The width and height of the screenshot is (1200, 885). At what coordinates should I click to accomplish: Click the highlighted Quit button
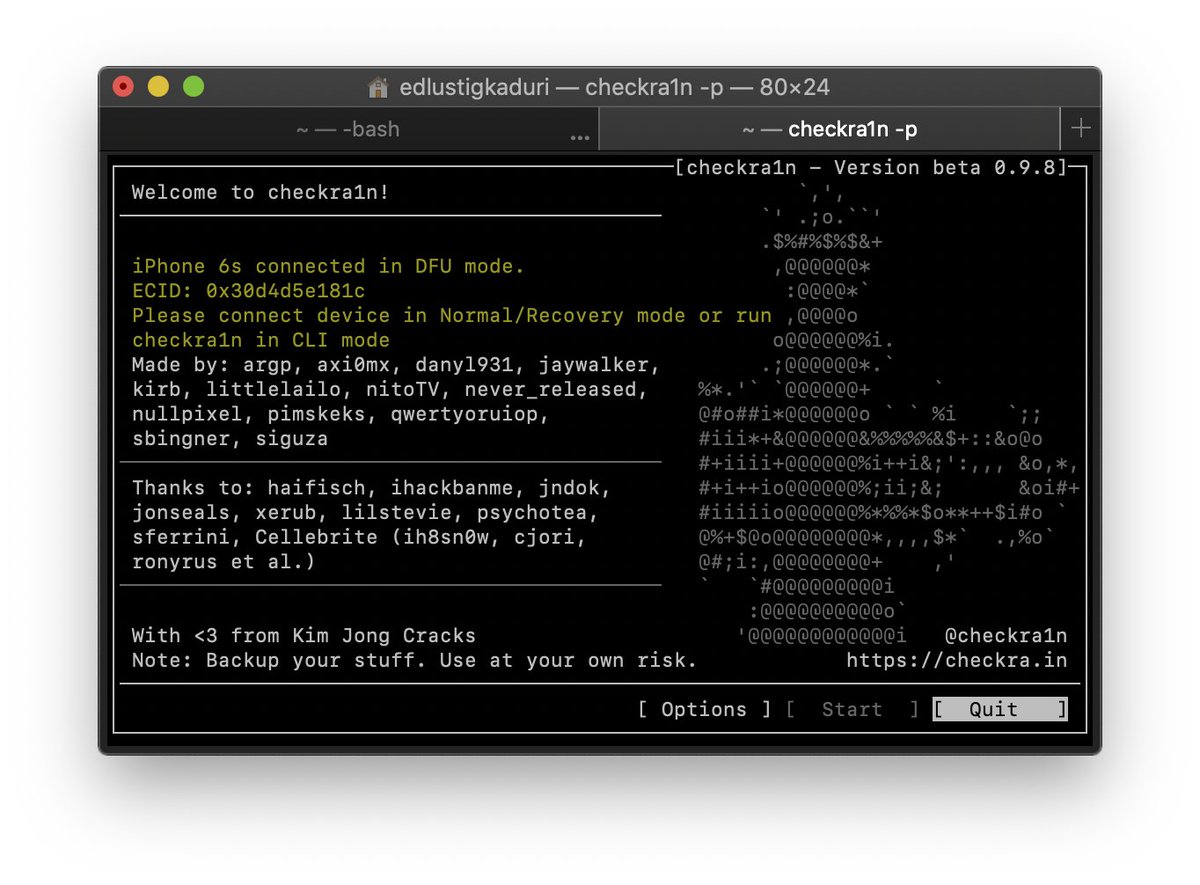(x=999, y=709)
